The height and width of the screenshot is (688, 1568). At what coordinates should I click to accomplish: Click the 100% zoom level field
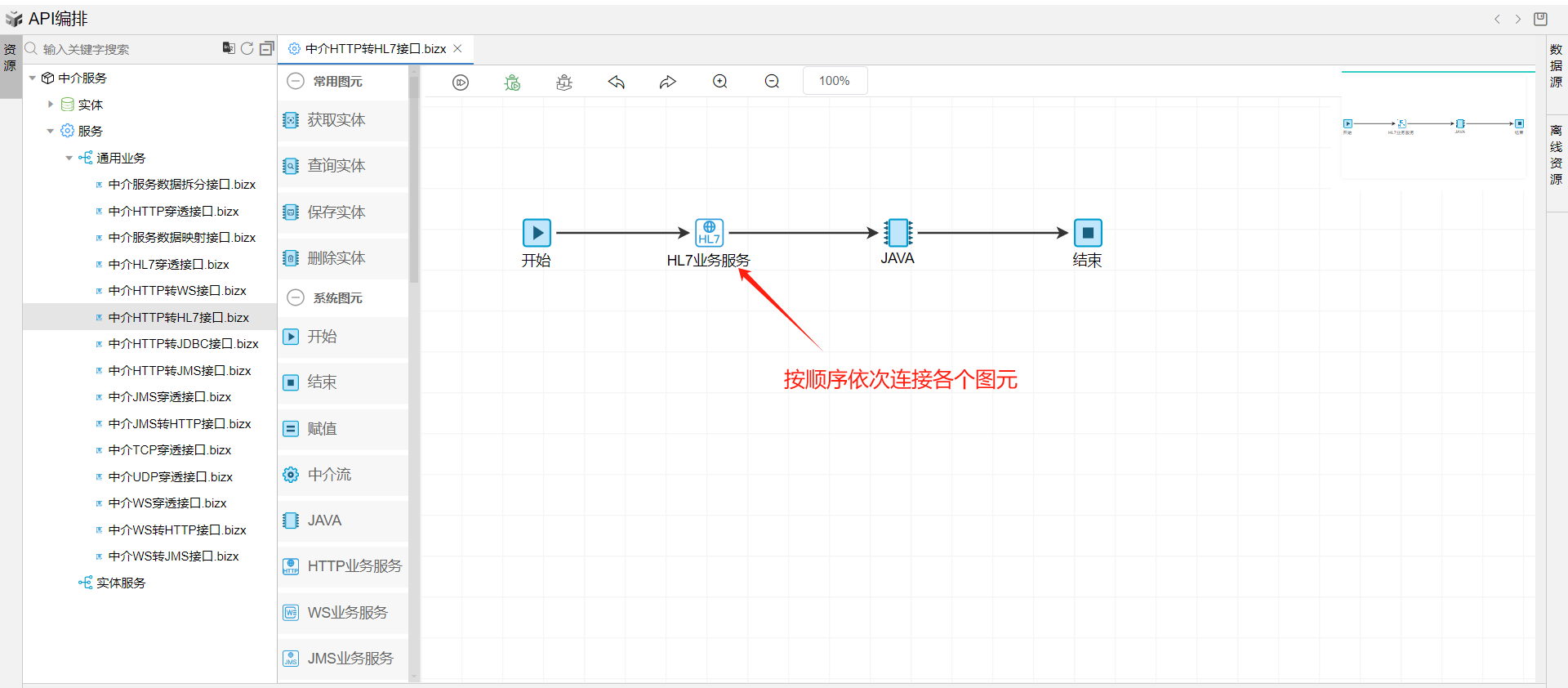[x=834, y=81]
